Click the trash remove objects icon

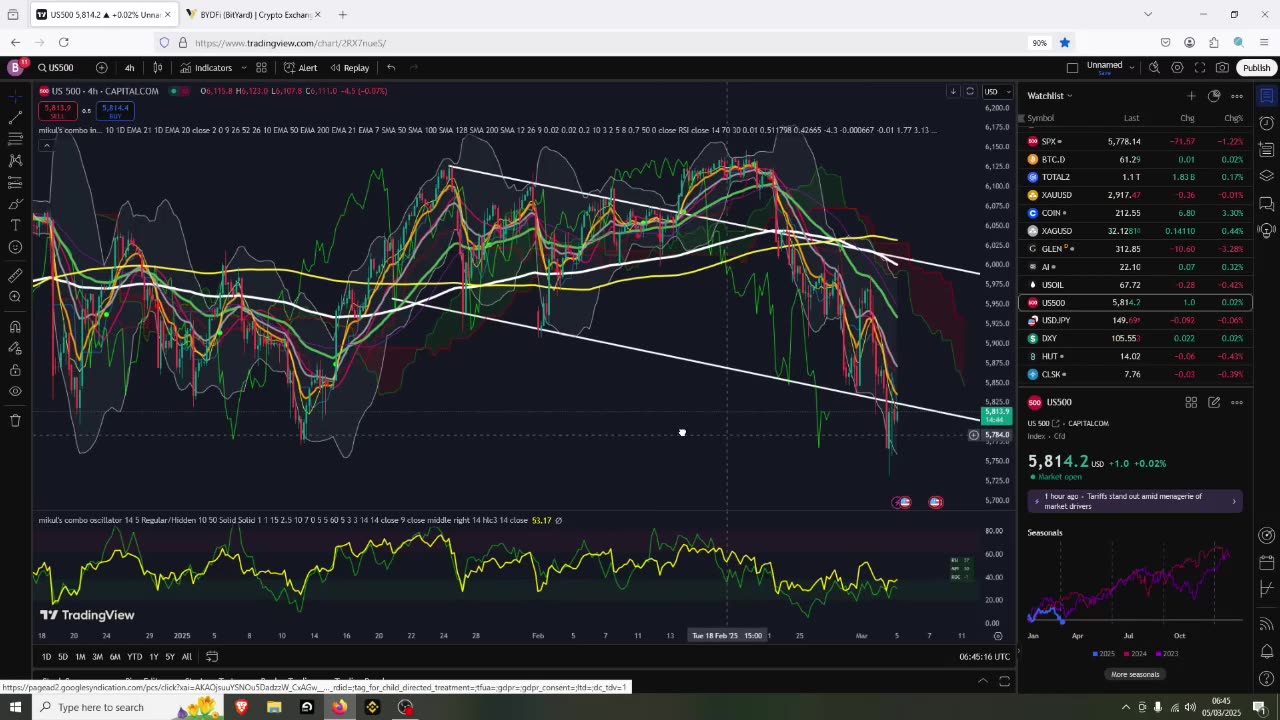(x=15, y=420)
